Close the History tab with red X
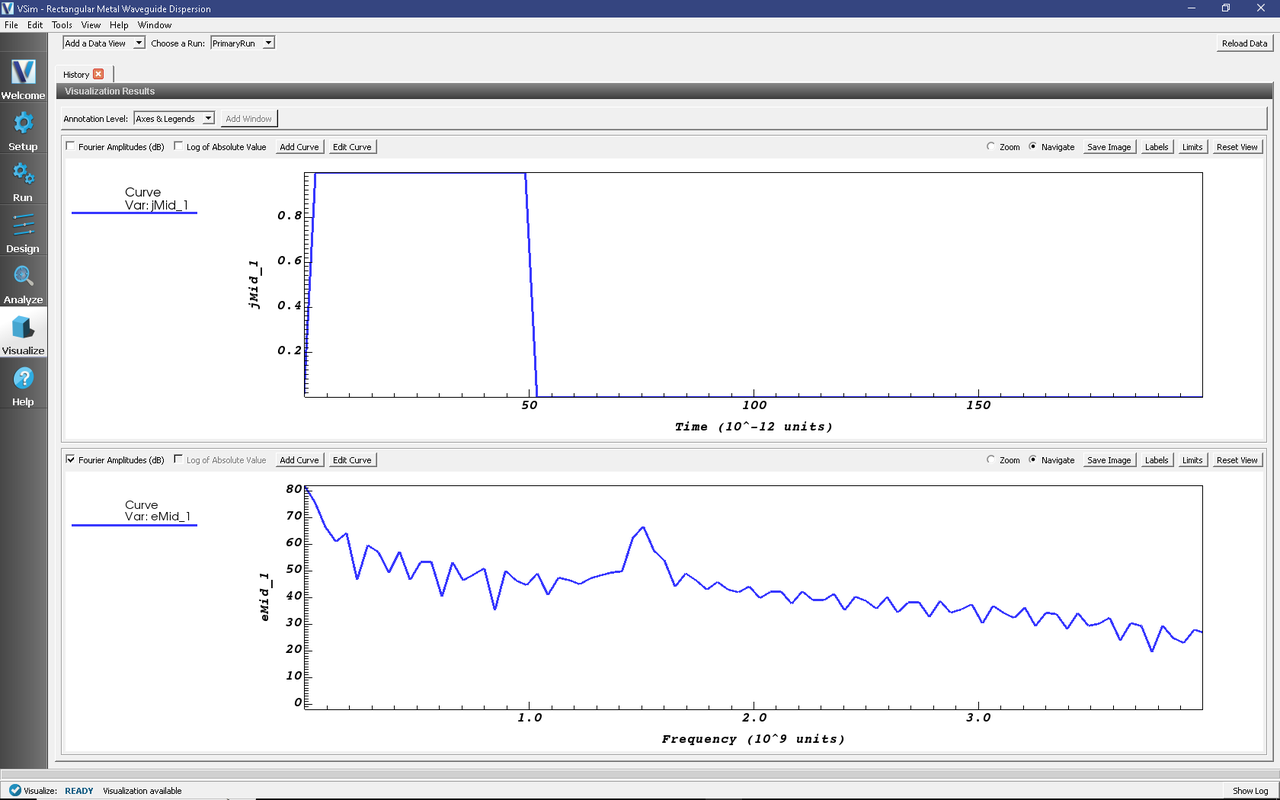The width and height of the screenshot is (1280, 800). (x=98, y=74)
